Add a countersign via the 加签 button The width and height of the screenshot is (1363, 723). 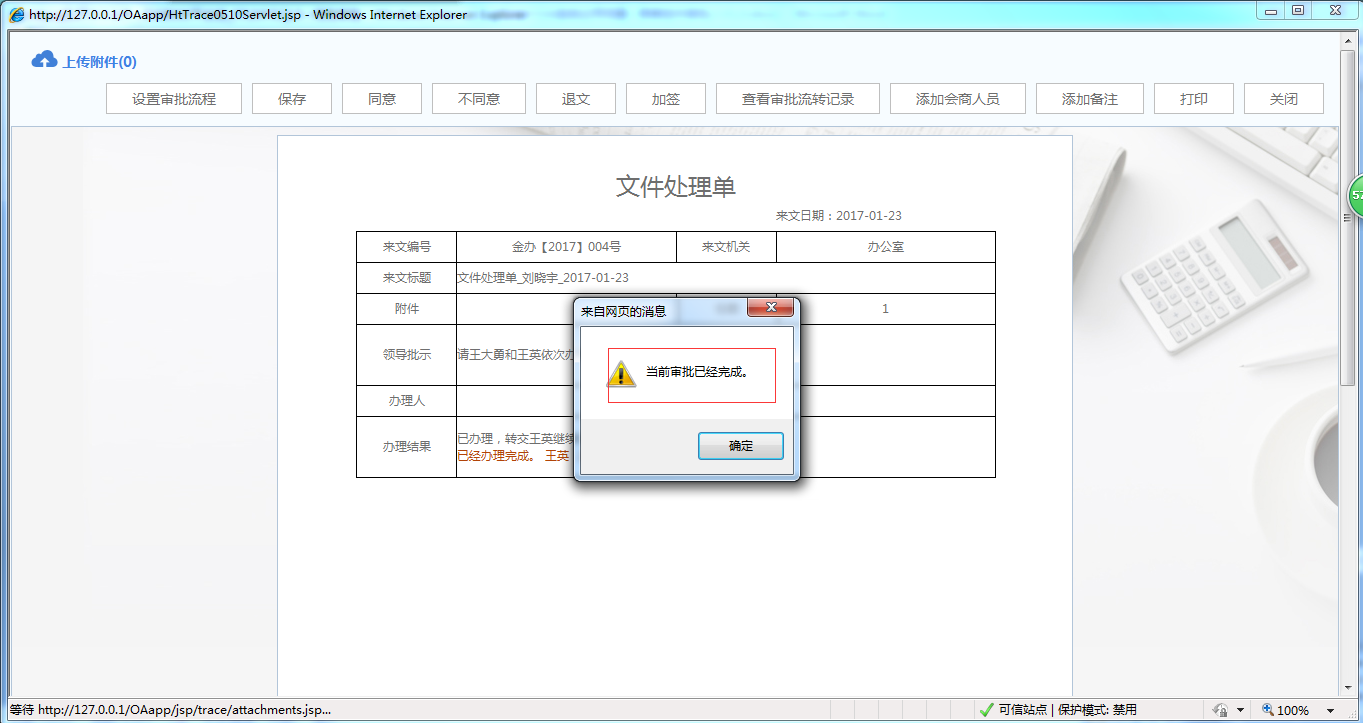(x=665, y=98)
